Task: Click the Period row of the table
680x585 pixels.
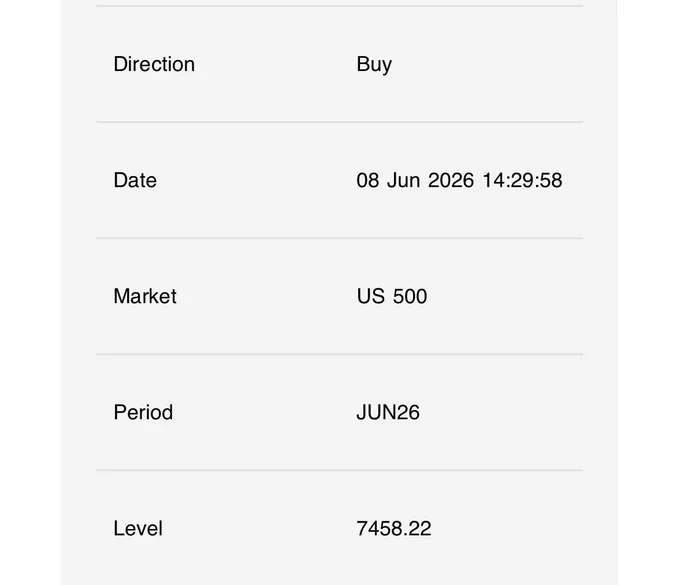Action: [340, 412]
